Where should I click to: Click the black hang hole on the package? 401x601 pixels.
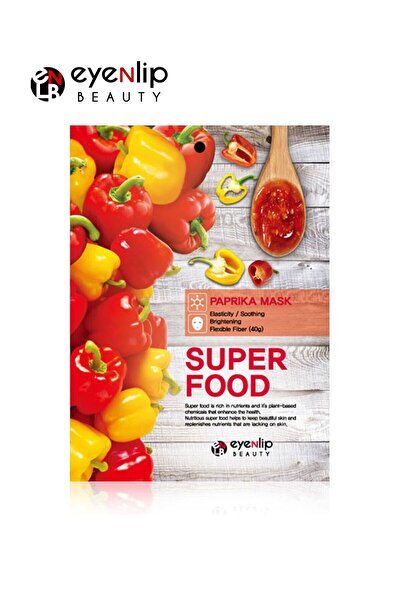[x=199, y=146]
